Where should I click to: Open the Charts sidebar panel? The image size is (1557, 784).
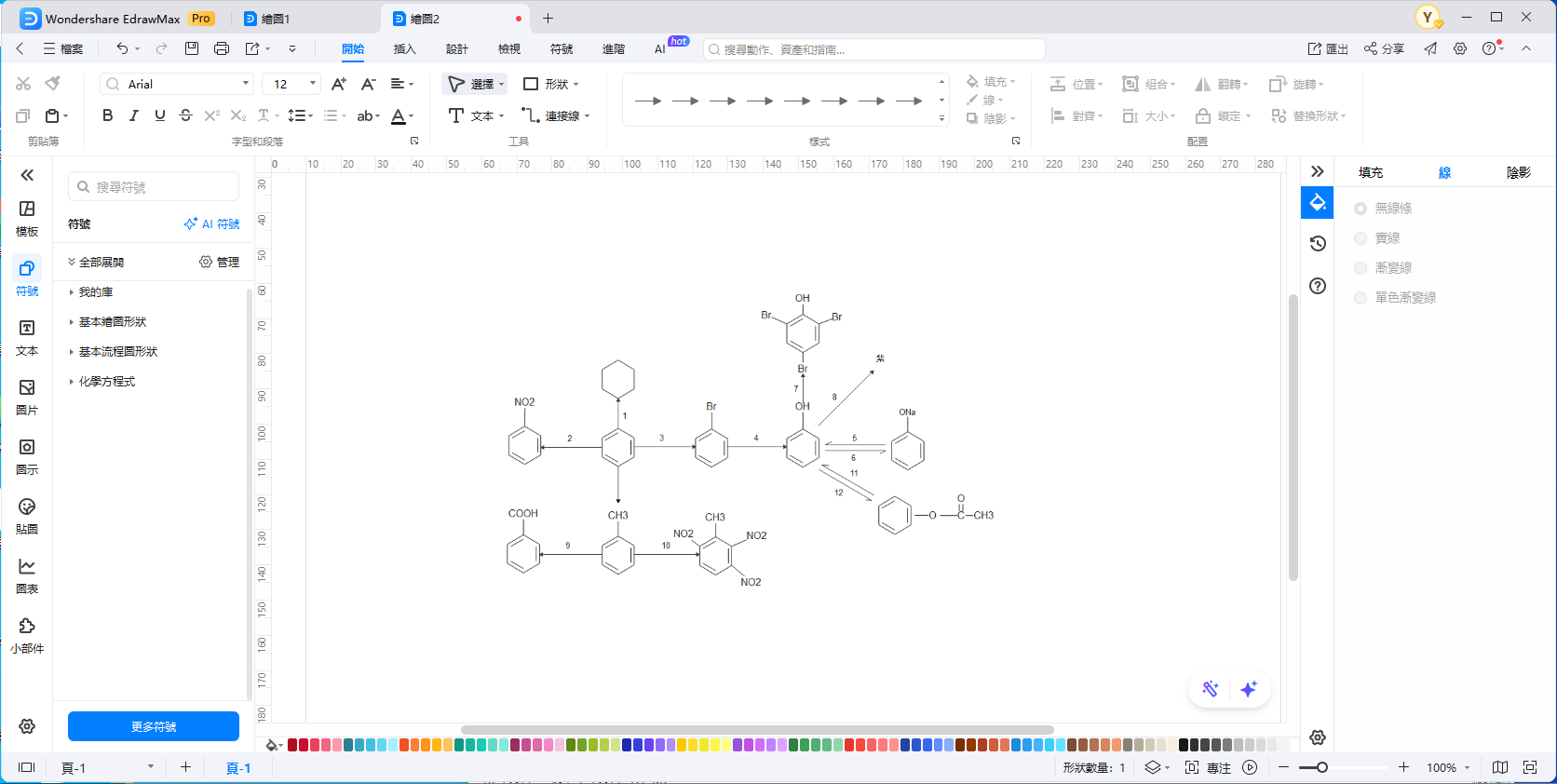27,575
